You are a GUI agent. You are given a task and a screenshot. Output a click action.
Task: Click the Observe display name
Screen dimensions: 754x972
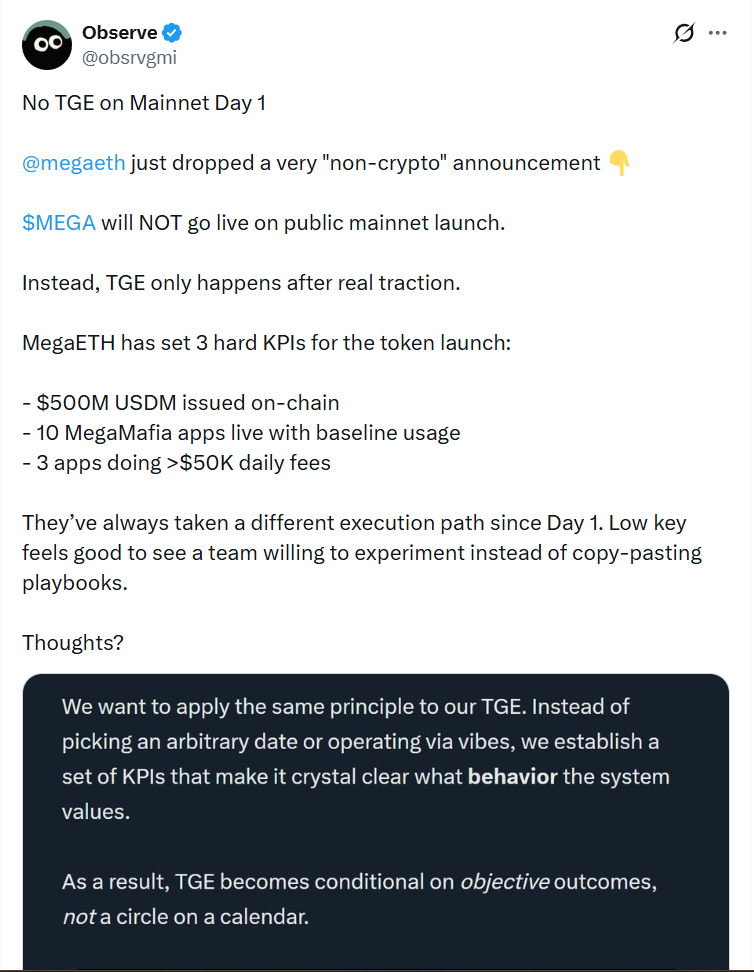[118, 32]
